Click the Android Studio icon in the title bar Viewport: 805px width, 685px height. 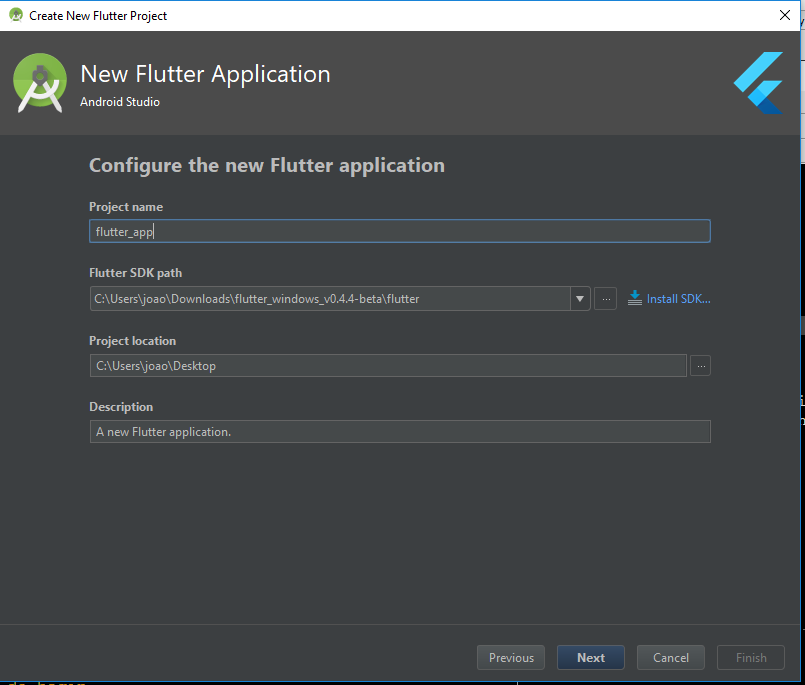click(16, 15)
